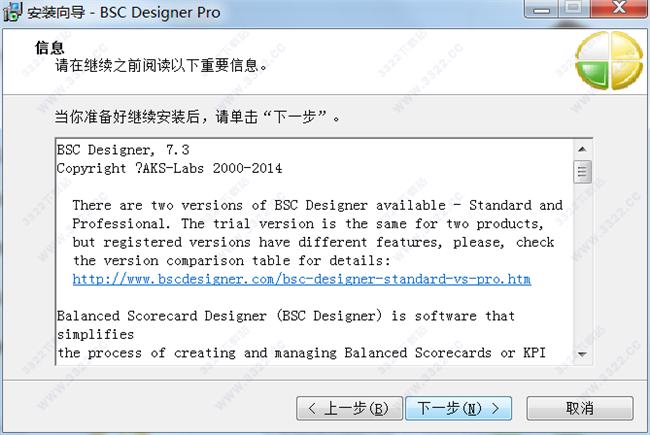The height and width of the screenshot is (435, 650).
Task: Click the scrollbar thumb in the information text box
Action: (580, 172)
